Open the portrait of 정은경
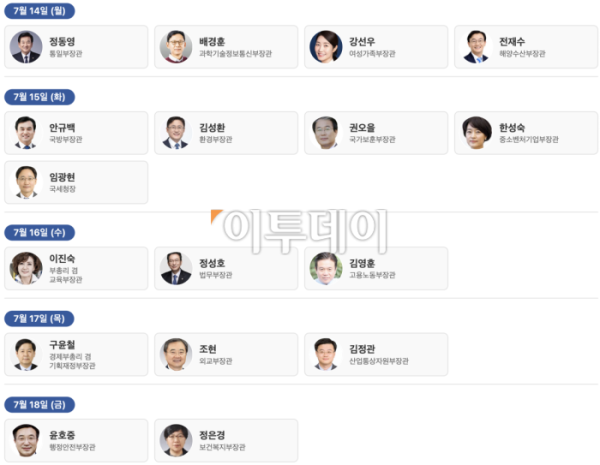 [176, 441]
